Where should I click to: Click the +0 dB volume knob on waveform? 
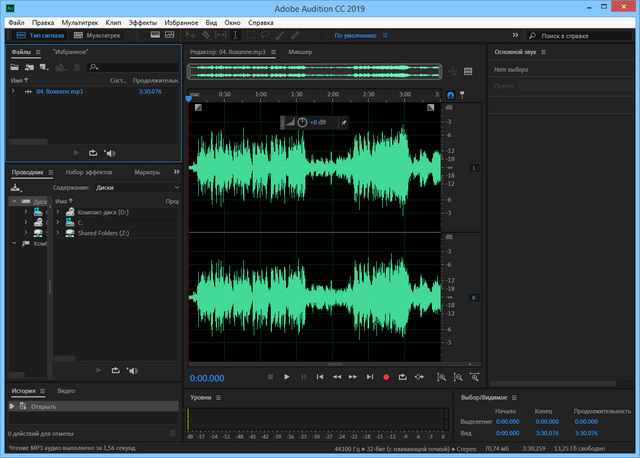point(302,122)
